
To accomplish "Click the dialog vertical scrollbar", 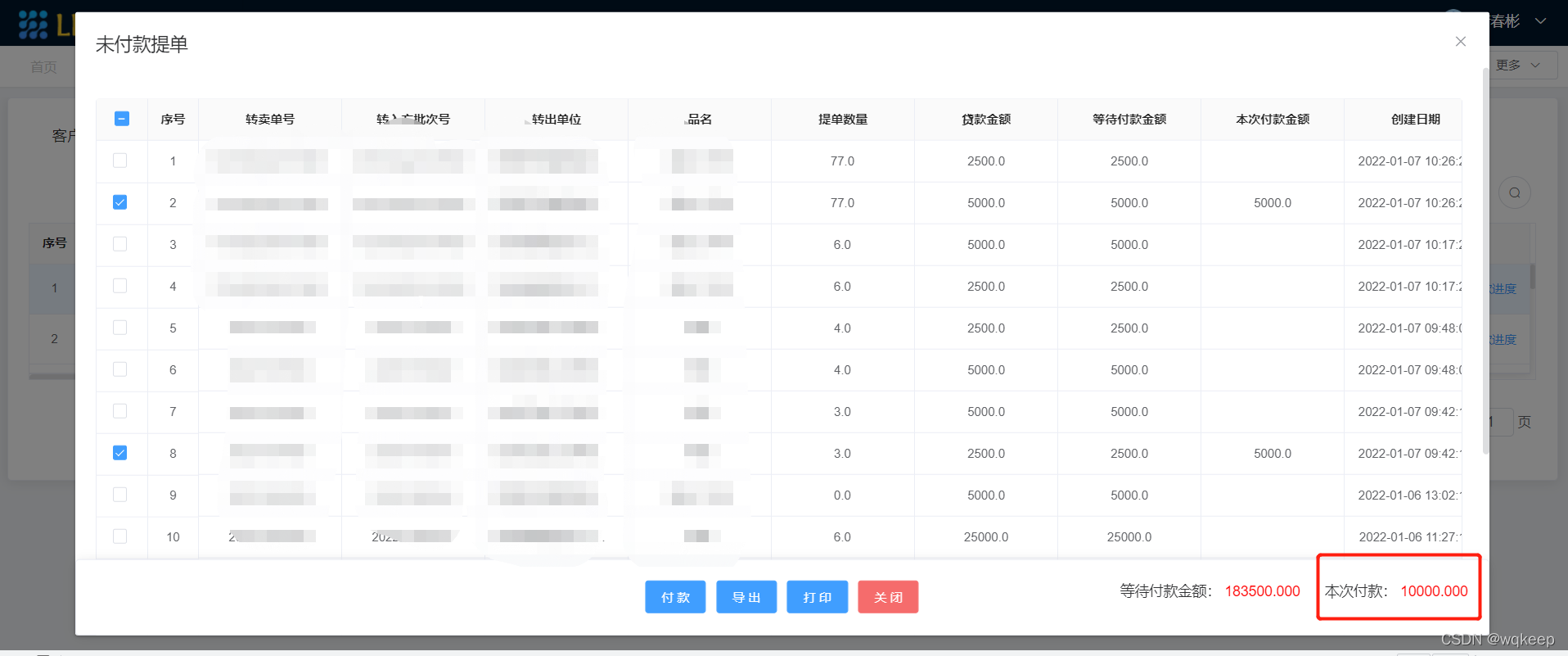I will click(1485, 262).
